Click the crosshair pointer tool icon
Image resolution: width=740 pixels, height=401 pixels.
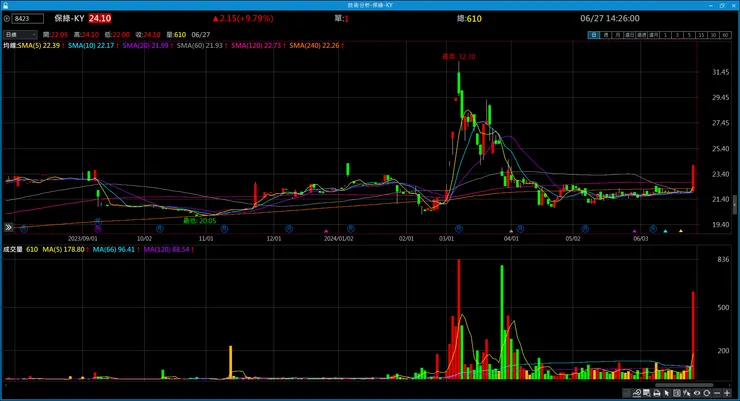[687, 393]
